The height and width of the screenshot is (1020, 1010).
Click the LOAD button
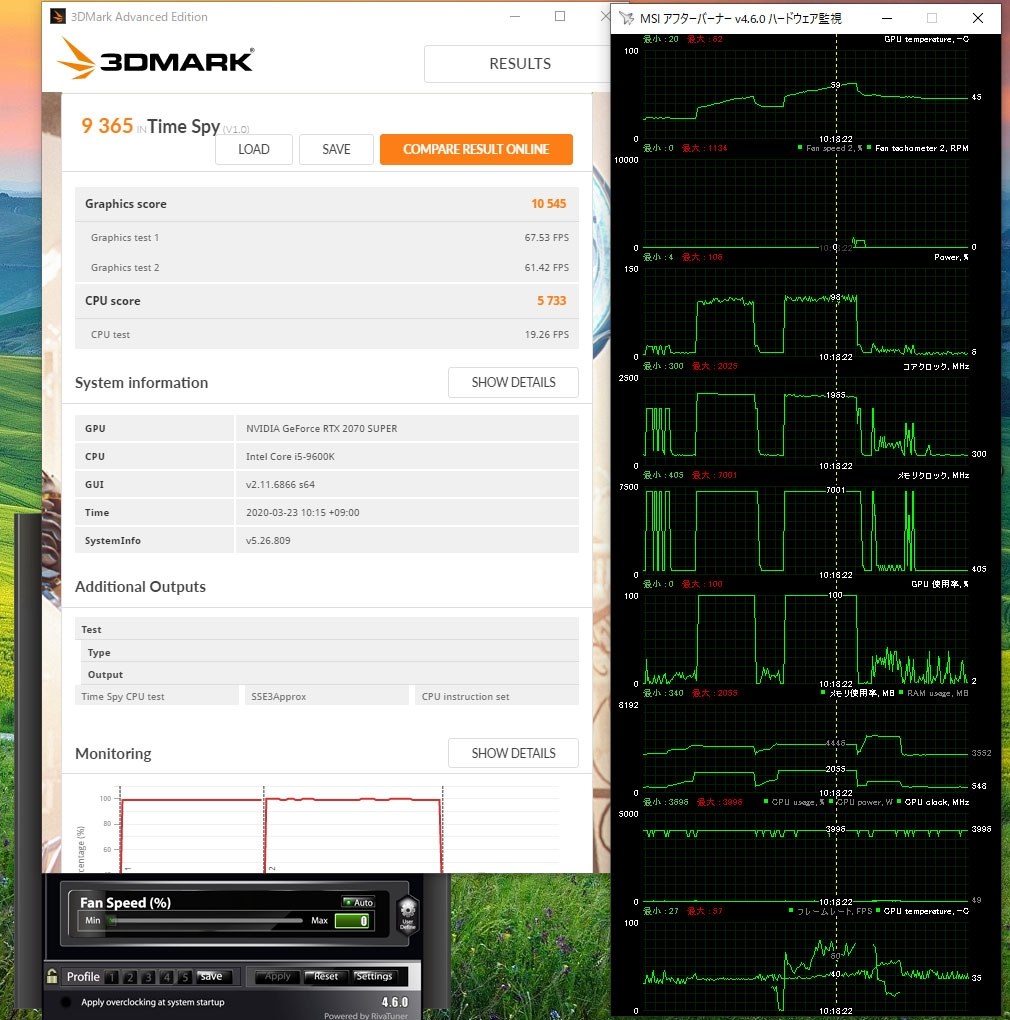[x=254, y=150]
